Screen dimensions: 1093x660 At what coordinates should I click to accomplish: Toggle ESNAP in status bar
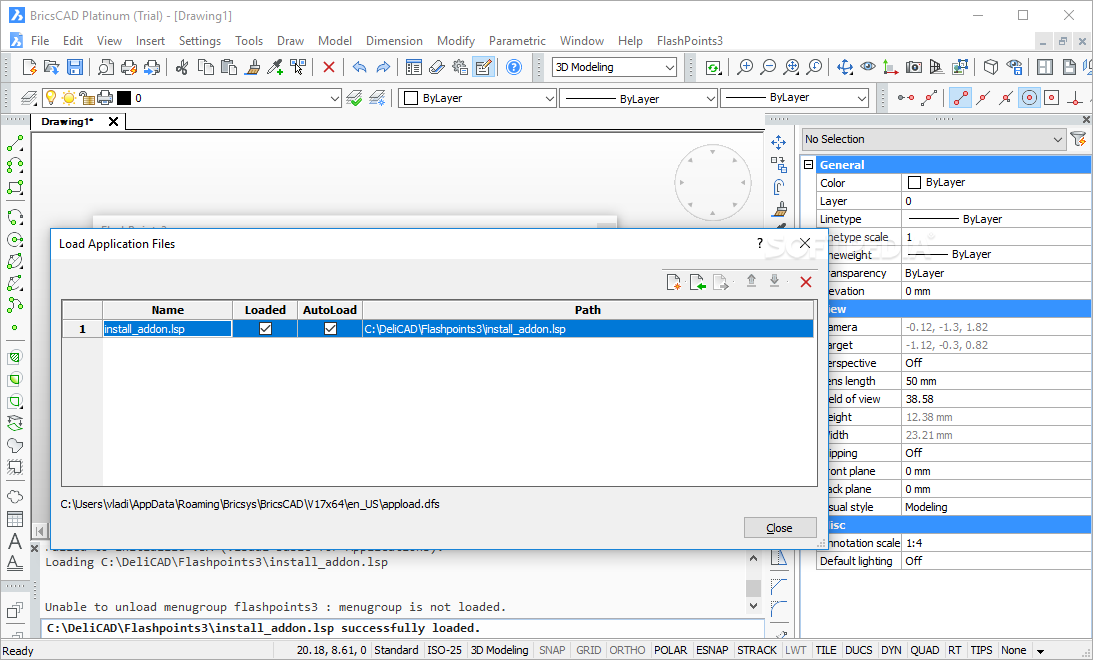(x=712, y=650)
